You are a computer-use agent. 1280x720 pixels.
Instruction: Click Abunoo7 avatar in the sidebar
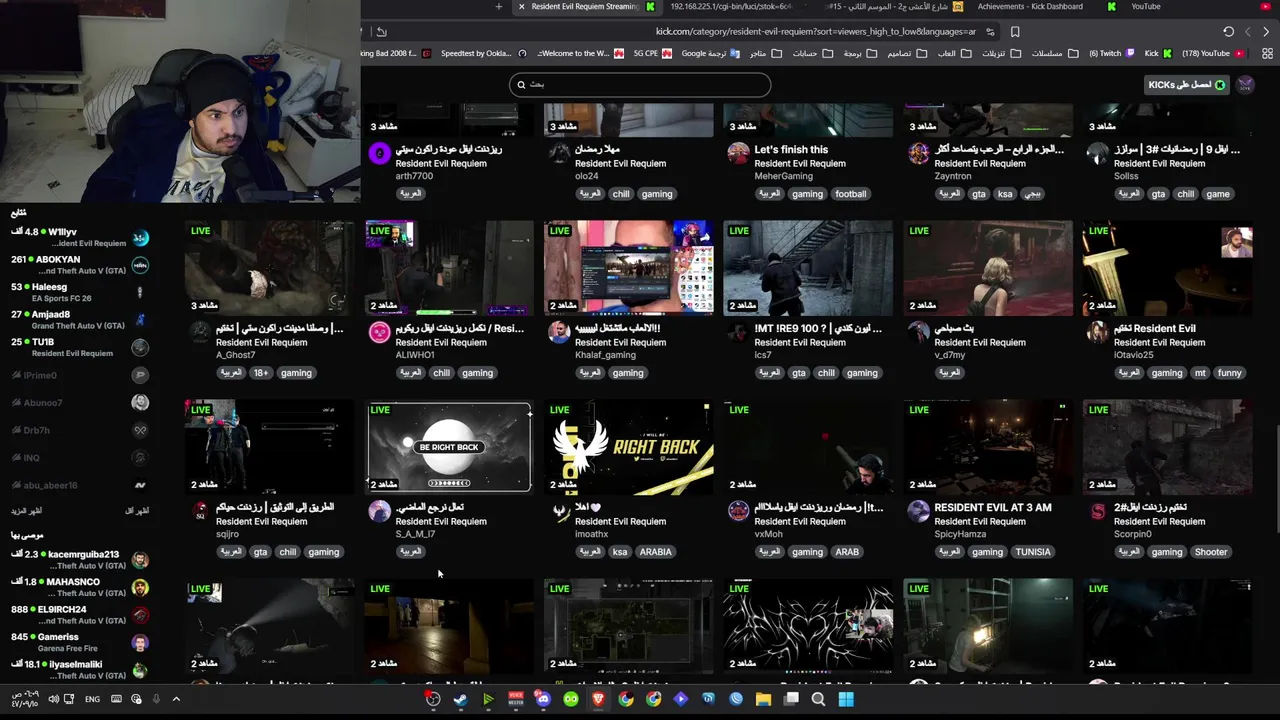click(140, 402)
